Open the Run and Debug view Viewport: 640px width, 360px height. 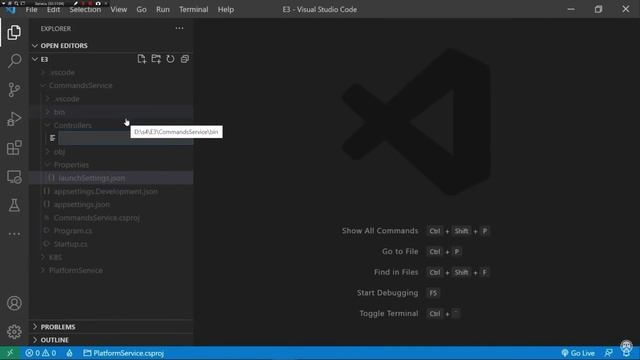click(x=14, y=119)
